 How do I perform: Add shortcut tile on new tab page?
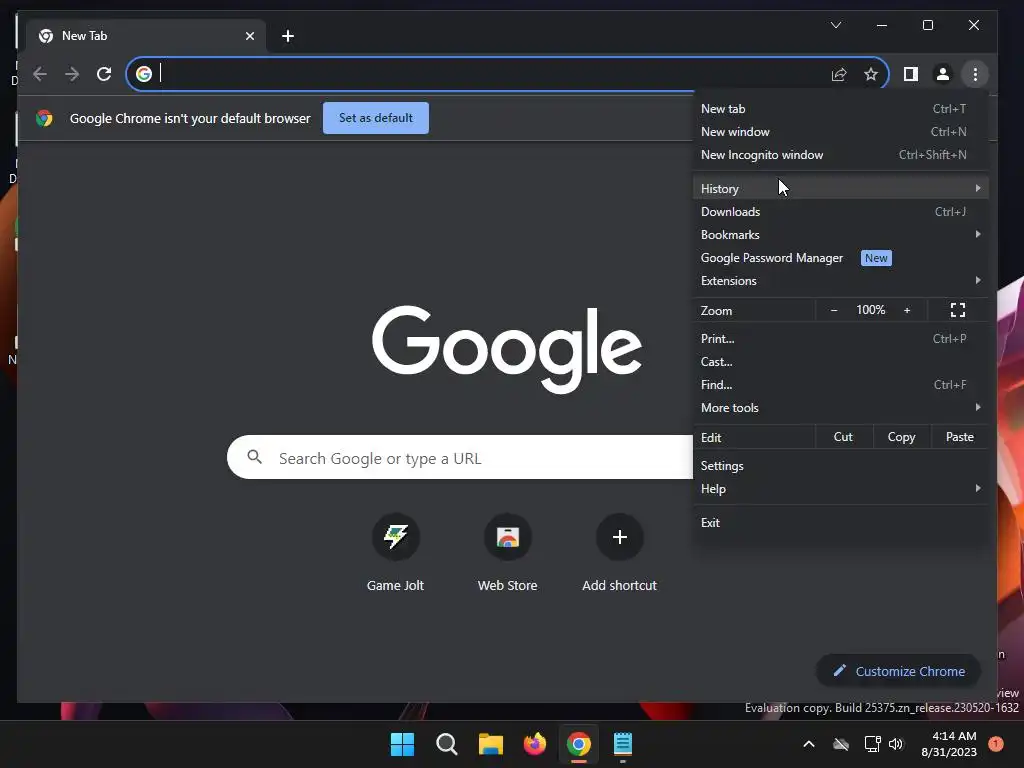pyautogui.click(x=619, y=552)
